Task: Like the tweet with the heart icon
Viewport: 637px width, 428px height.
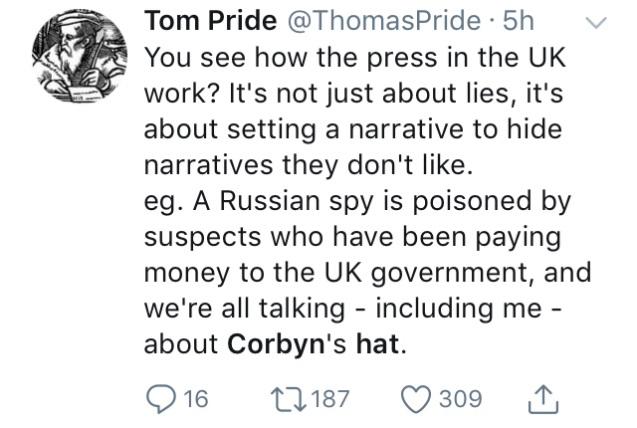Action: pos(417,399)
